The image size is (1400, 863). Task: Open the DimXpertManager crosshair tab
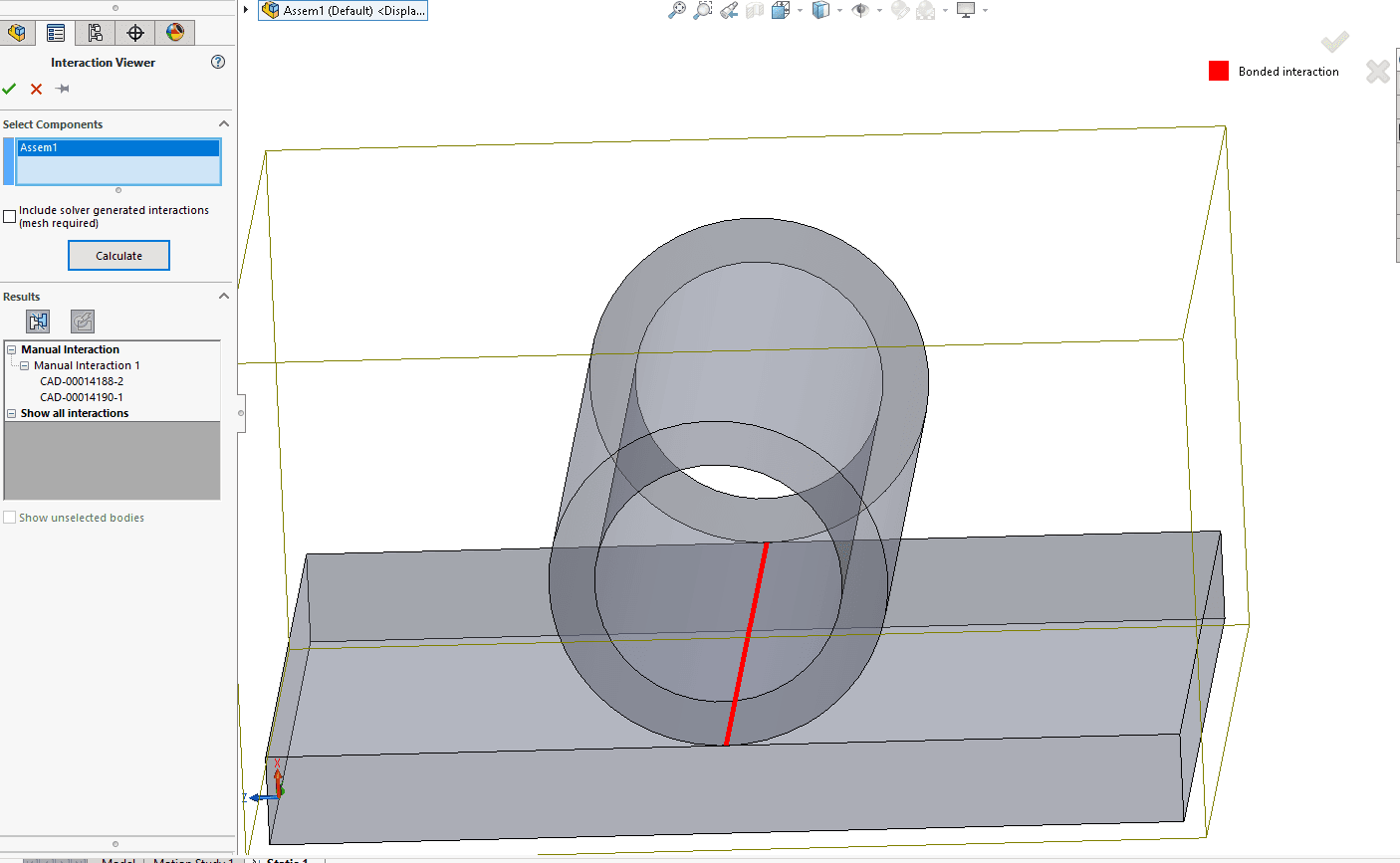[135, 33]
